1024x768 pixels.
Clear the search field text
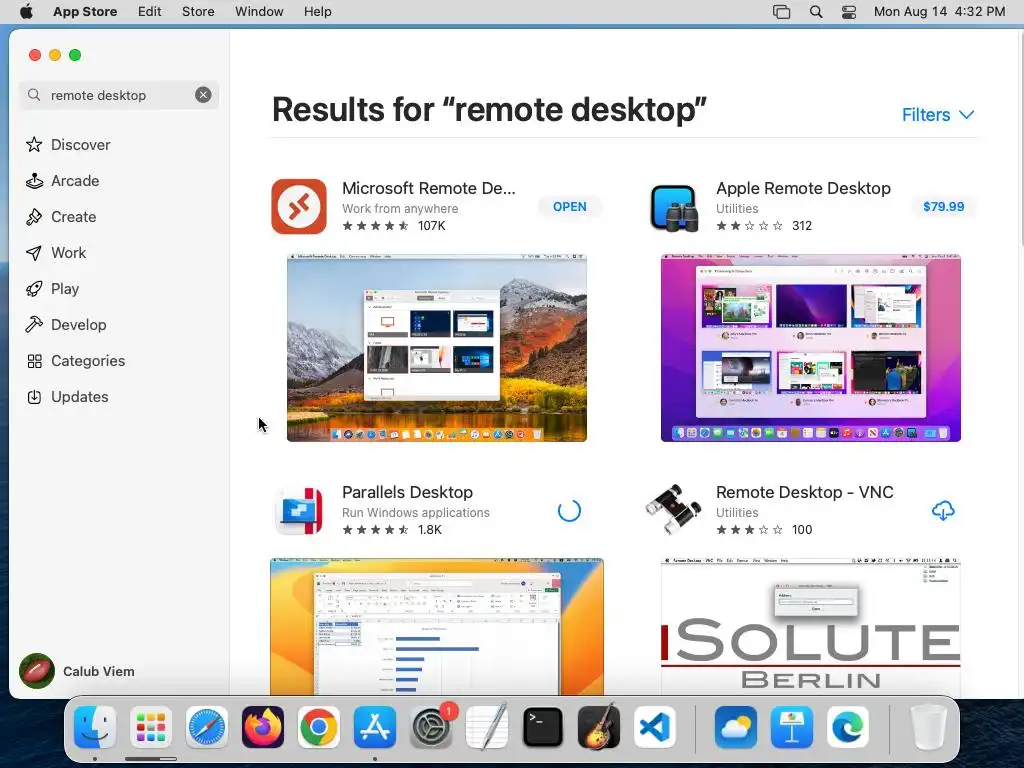(203, 95)
